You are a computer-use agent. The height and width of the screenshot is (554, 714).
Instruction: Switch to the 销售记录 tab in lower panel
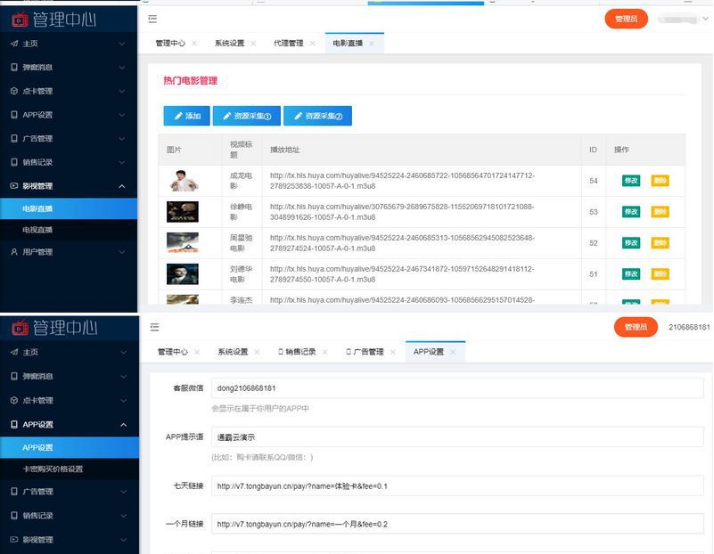(x=297, y=352)
